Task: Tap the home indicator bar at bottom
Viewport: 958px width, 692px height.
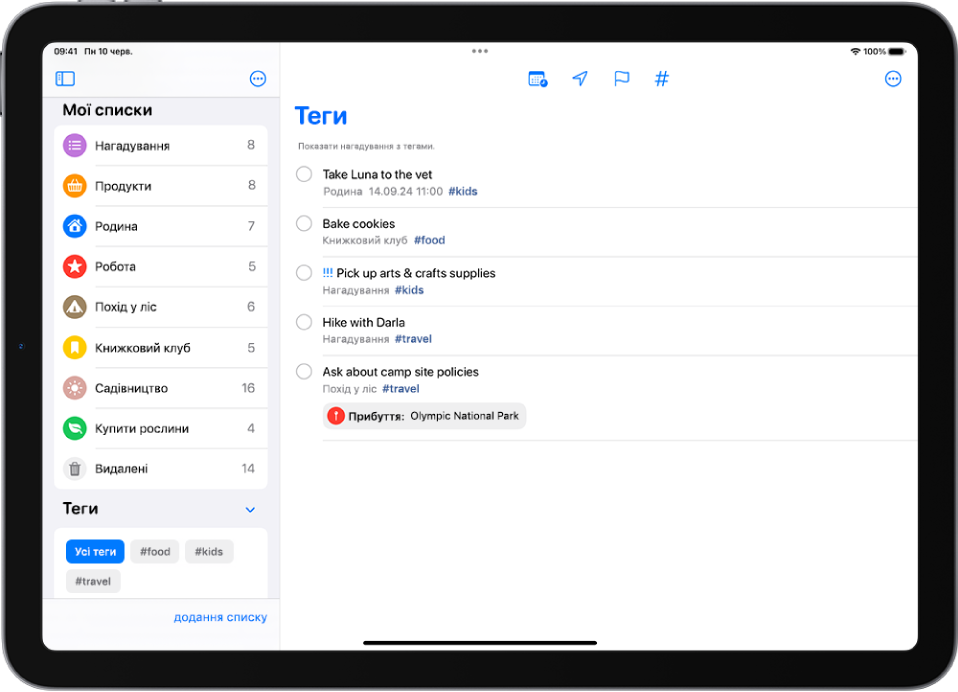Action: [x=480, y=643]
